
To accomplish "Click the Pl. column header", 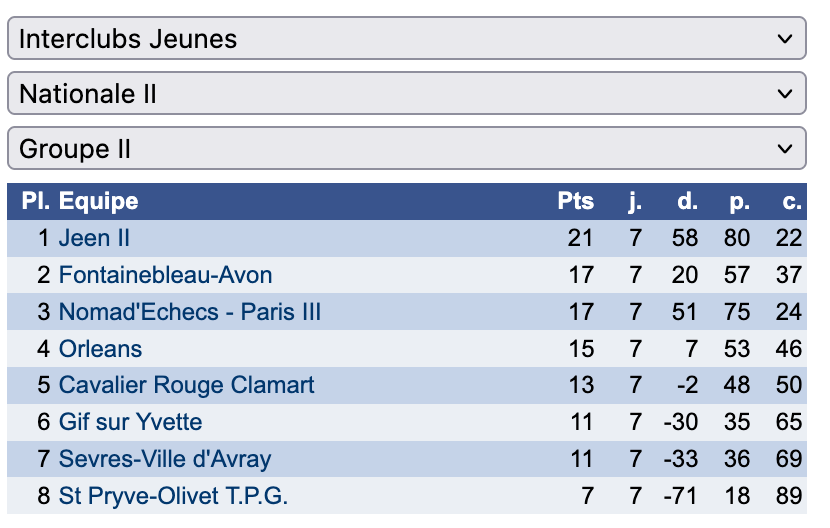I will (35, 201).
